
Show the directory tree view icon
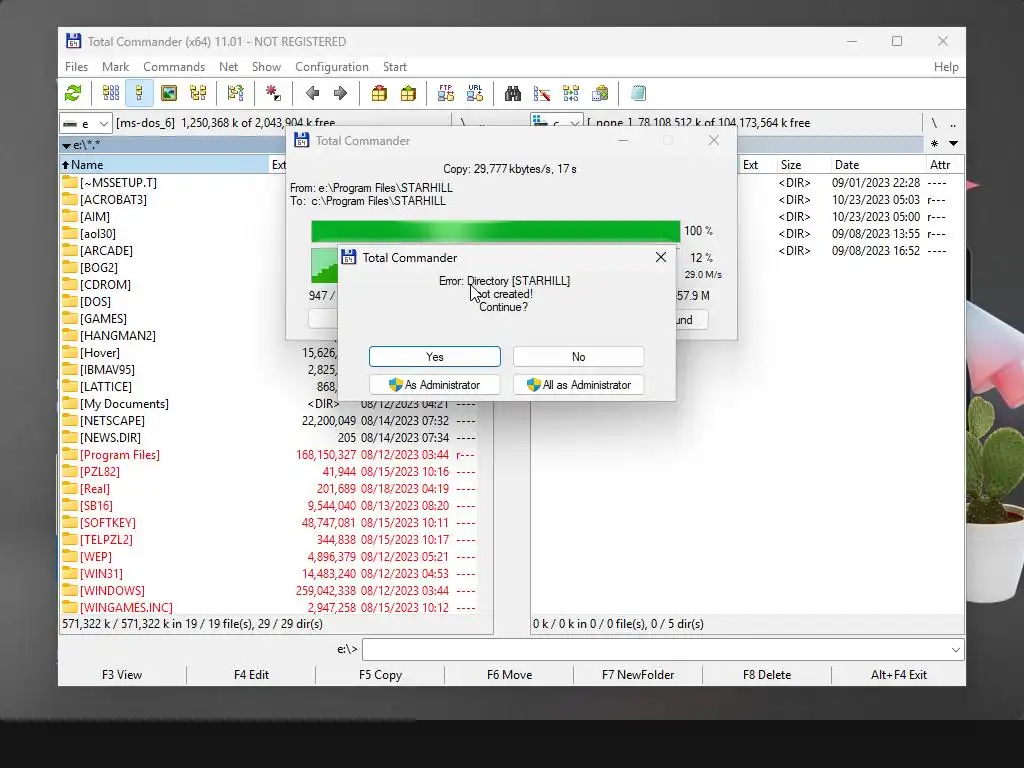point(198,93)
